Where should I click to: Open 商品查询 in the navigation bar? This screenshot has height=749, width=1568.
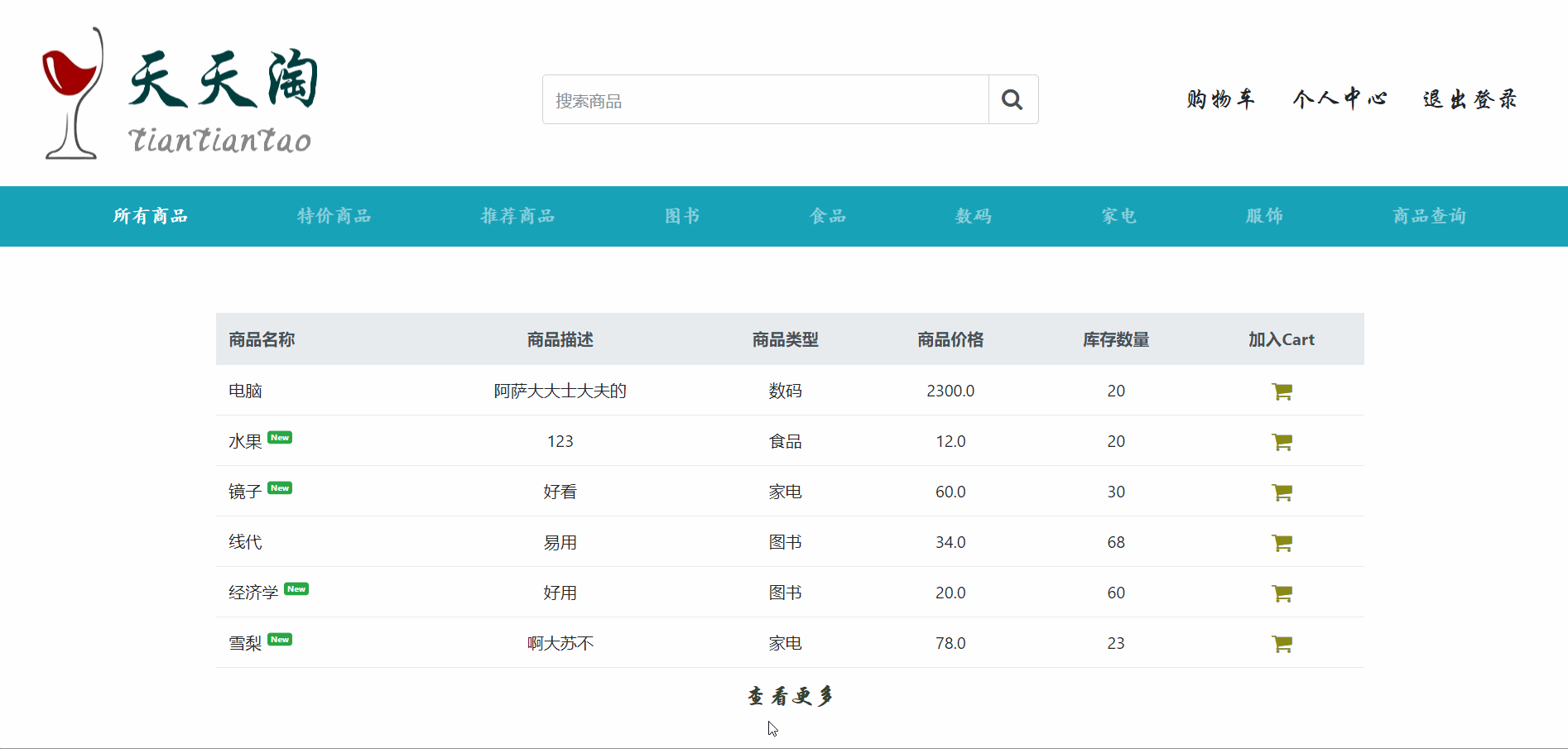[x=1430, y=216]
